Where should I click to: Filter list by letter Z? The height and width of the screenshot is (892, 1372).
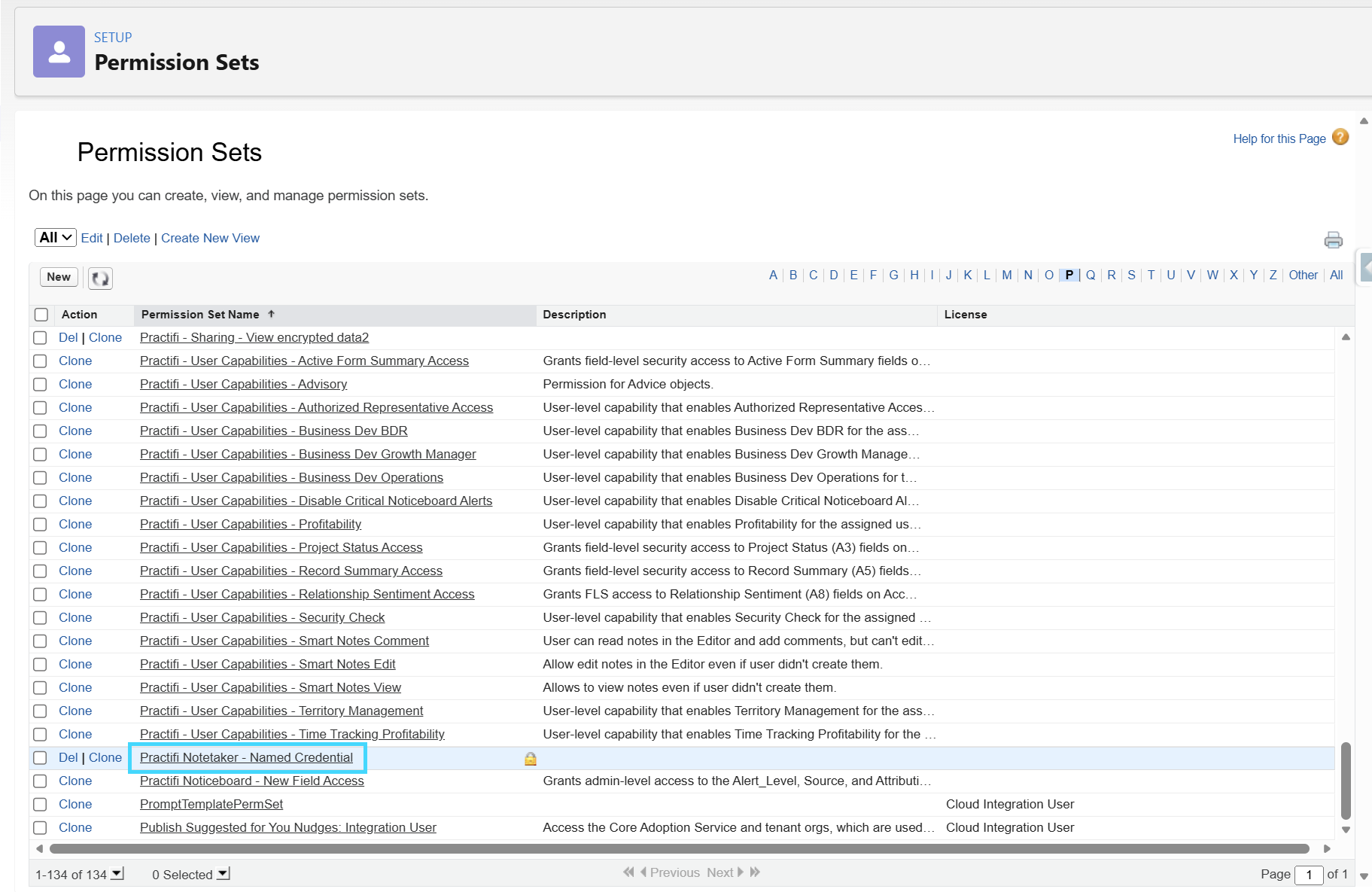click(x=1273, y=275)
